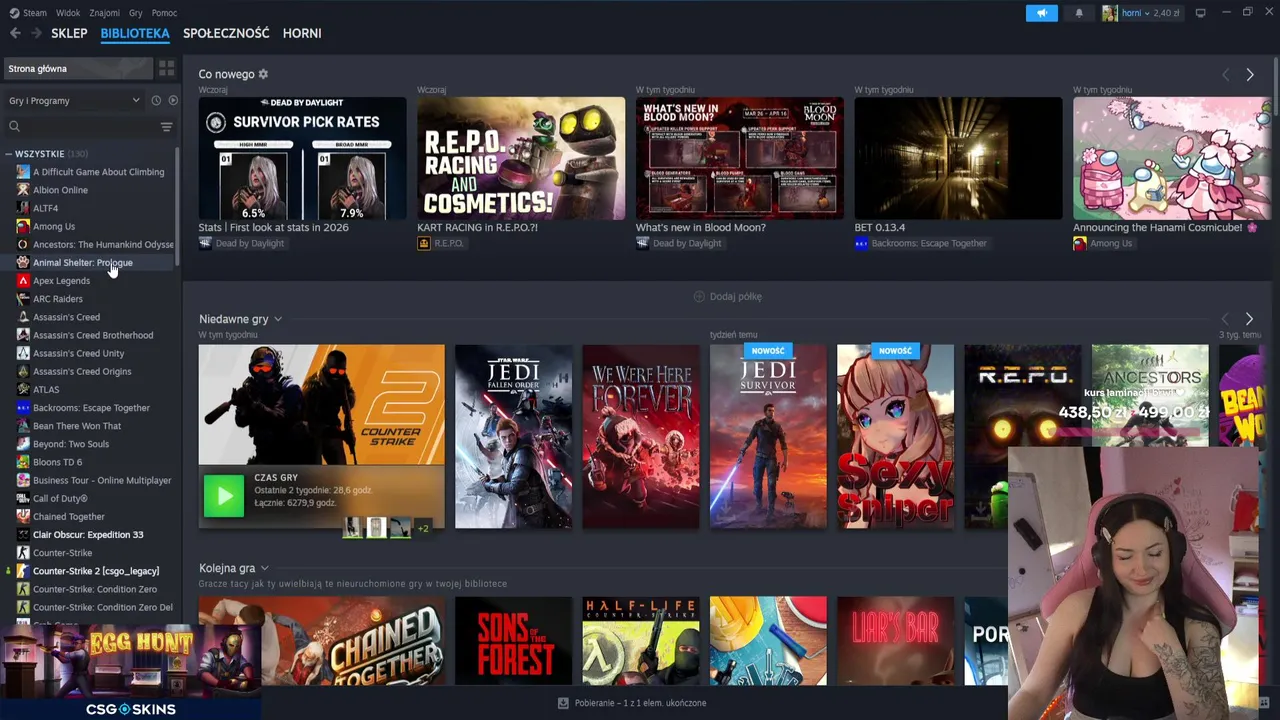Viewport: 1280px width, 720px height.
Task: Open Big Picture mode icon in title bar
Action: point(1200,13)
